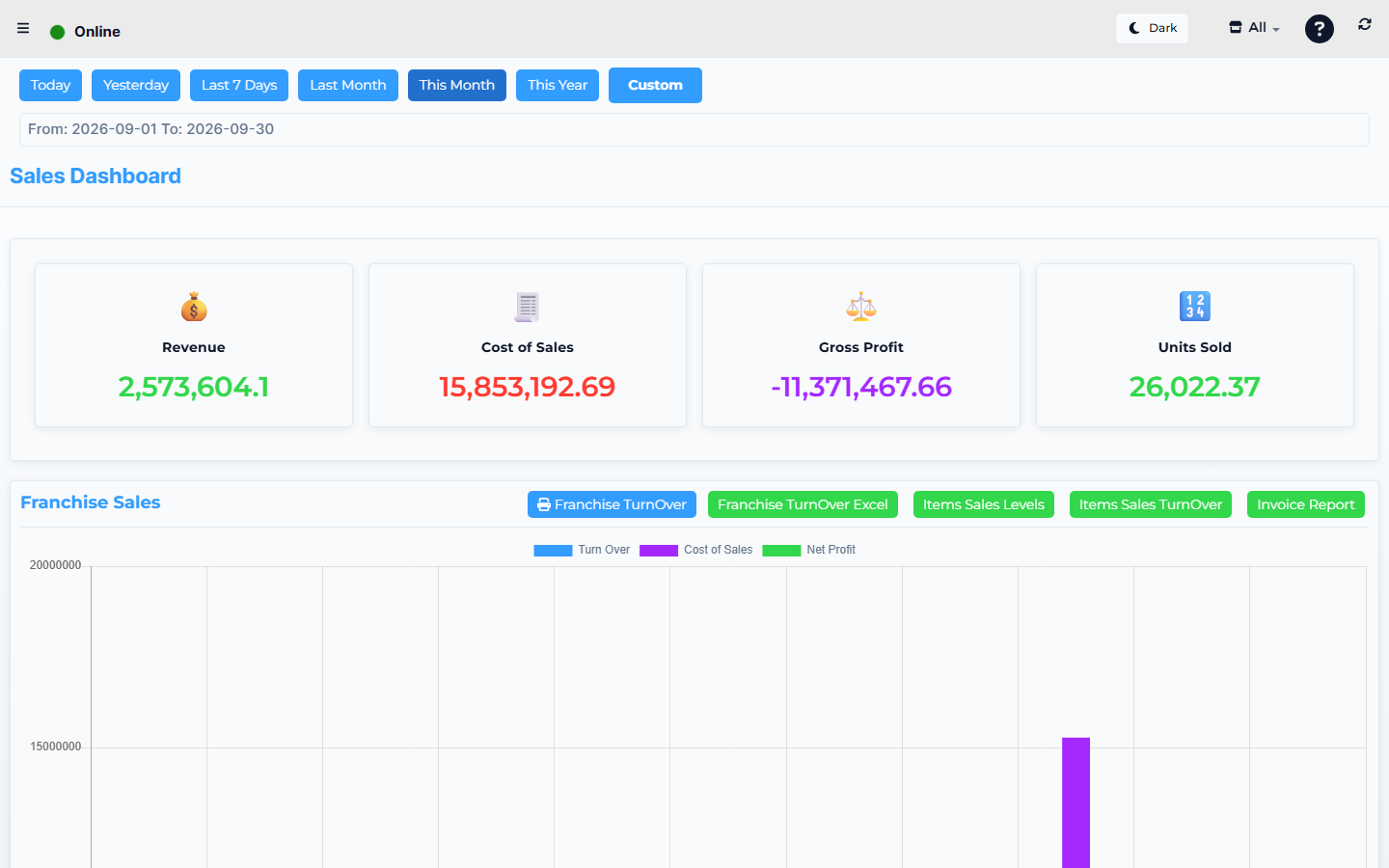Select the Last Month filter
This screenshot has width=1389, height=868.
pyautogui.click(x=348, y=85)
